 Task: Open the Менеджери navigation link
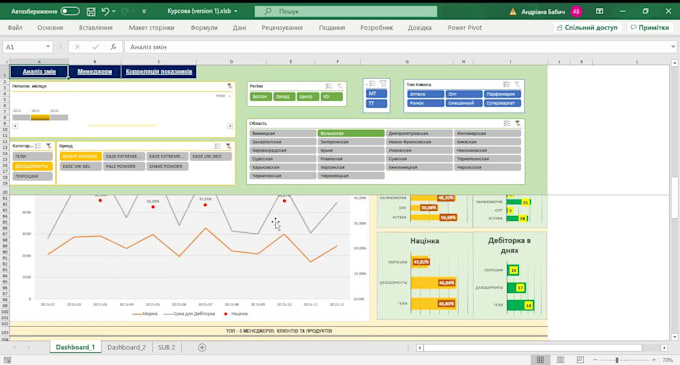click(x=95, y=72)
